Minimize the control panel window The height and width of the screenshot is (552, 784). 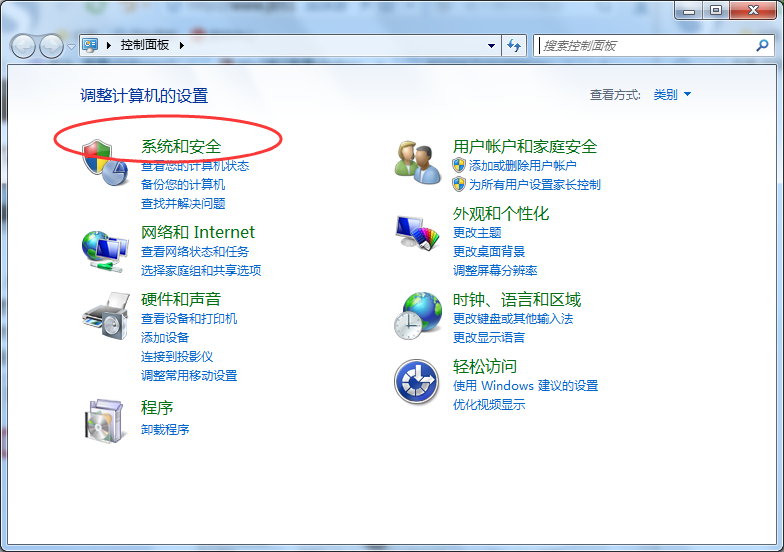click(x=689, y=10)
